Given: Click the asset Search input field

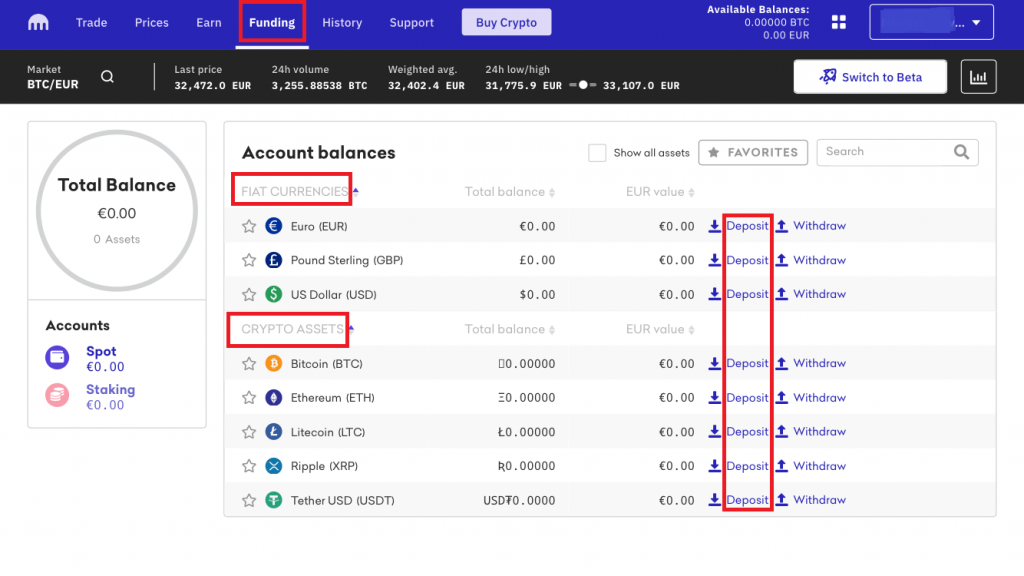Looking at the screenshot, I should pyautogui.click(x=886, y=152).
